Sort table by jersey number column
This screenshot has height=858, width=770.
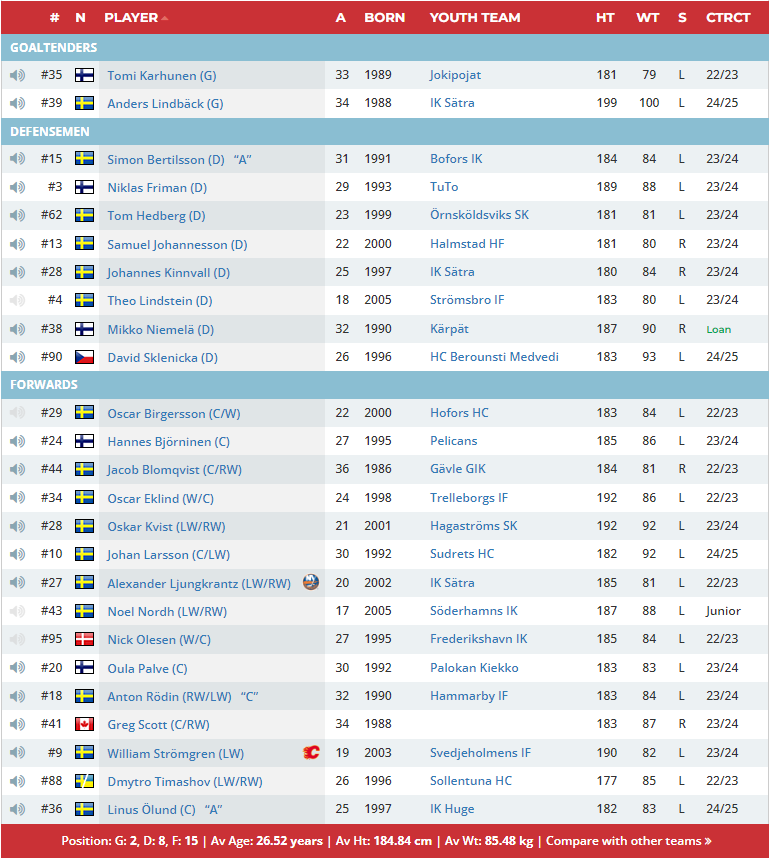(54, 18)
